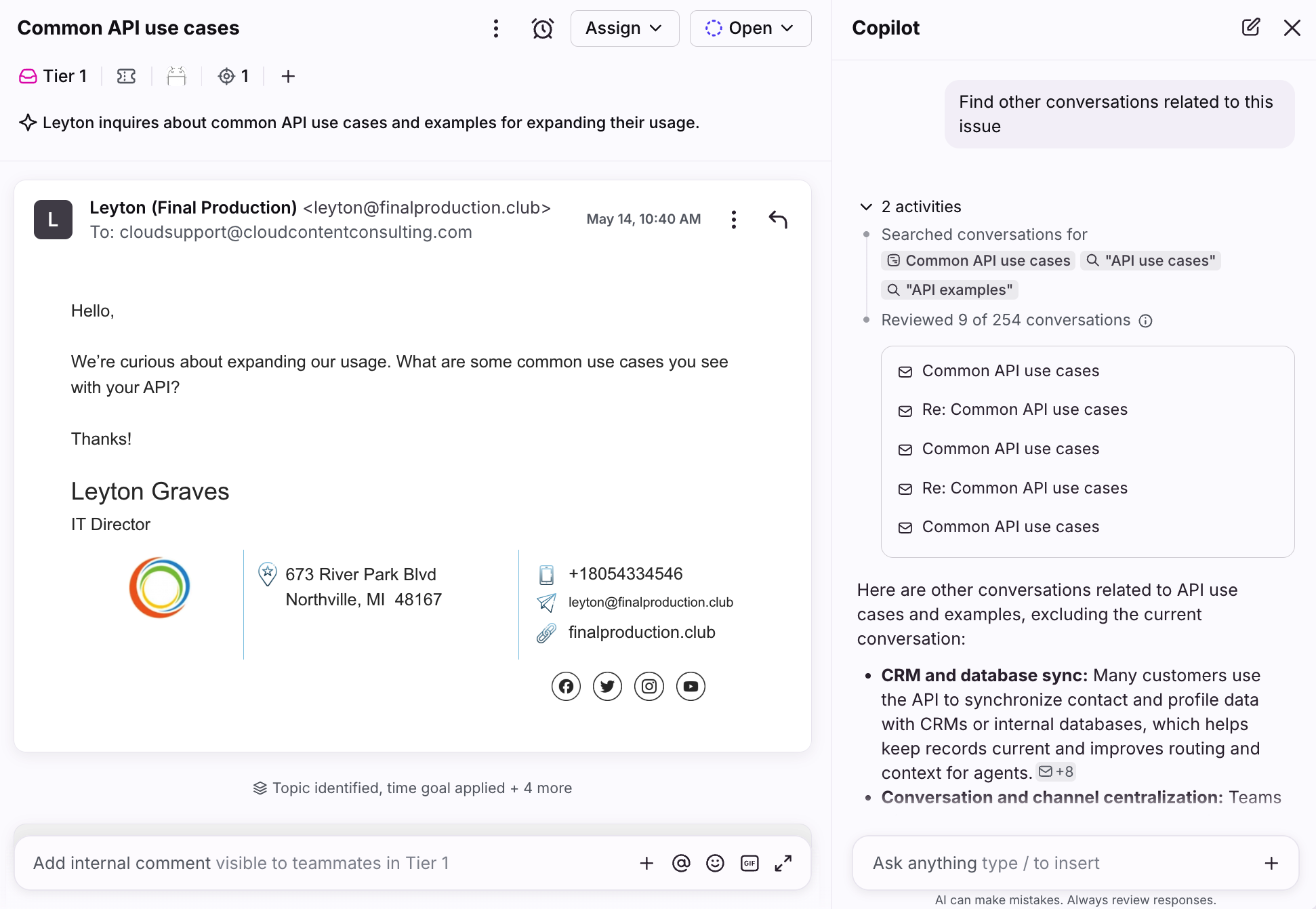Click the "API use cases" search chip
This screenshot has width=1316, height=909.
[x=1151, y=261]
